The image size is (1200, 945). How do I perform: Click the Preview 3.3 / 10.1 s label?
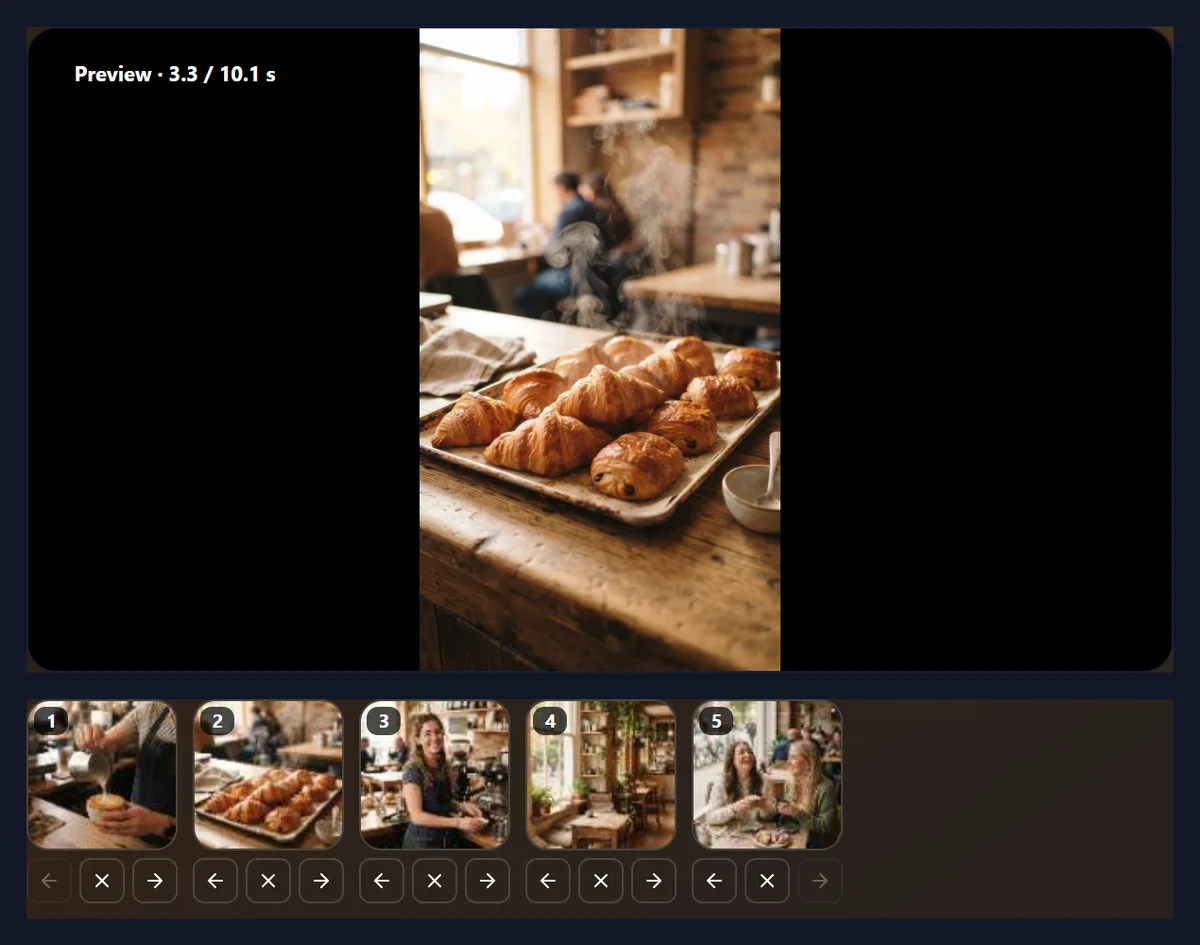[175, 74]
